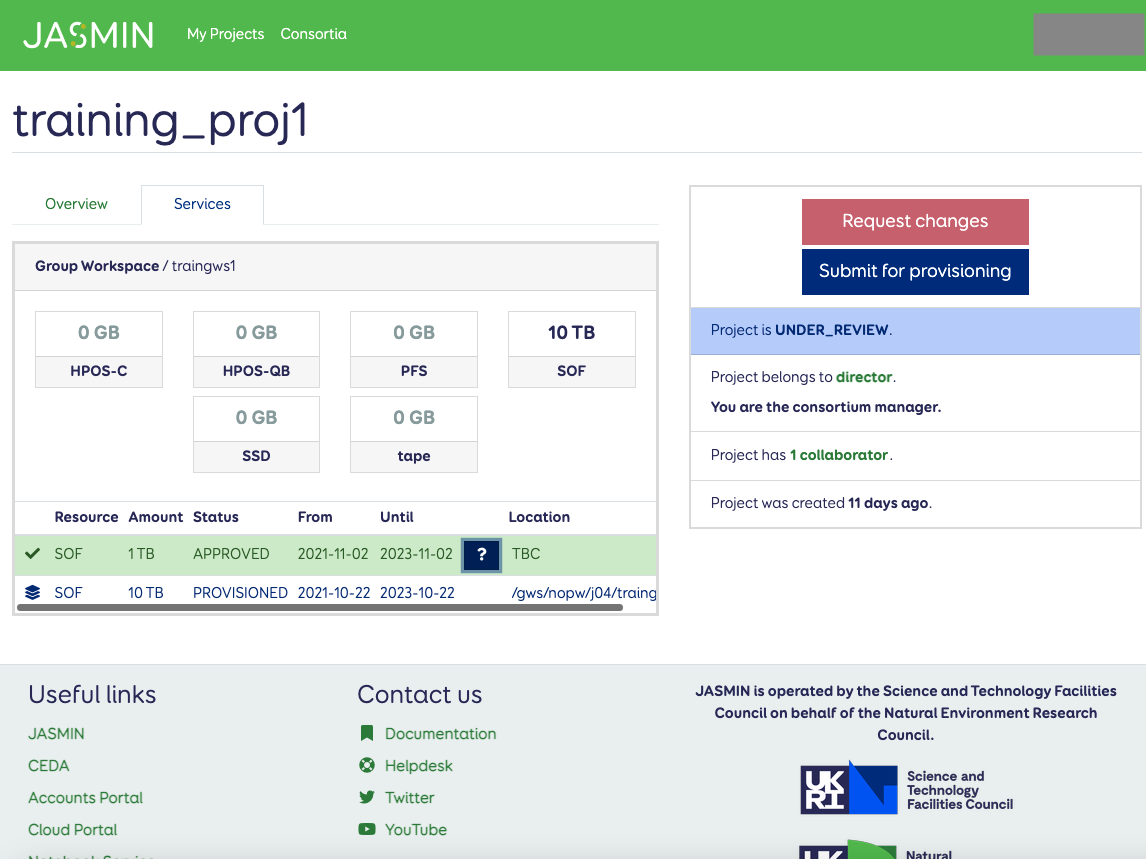1146x859 pixels.
Task: Select the Services tab
Action: (202, 204)
